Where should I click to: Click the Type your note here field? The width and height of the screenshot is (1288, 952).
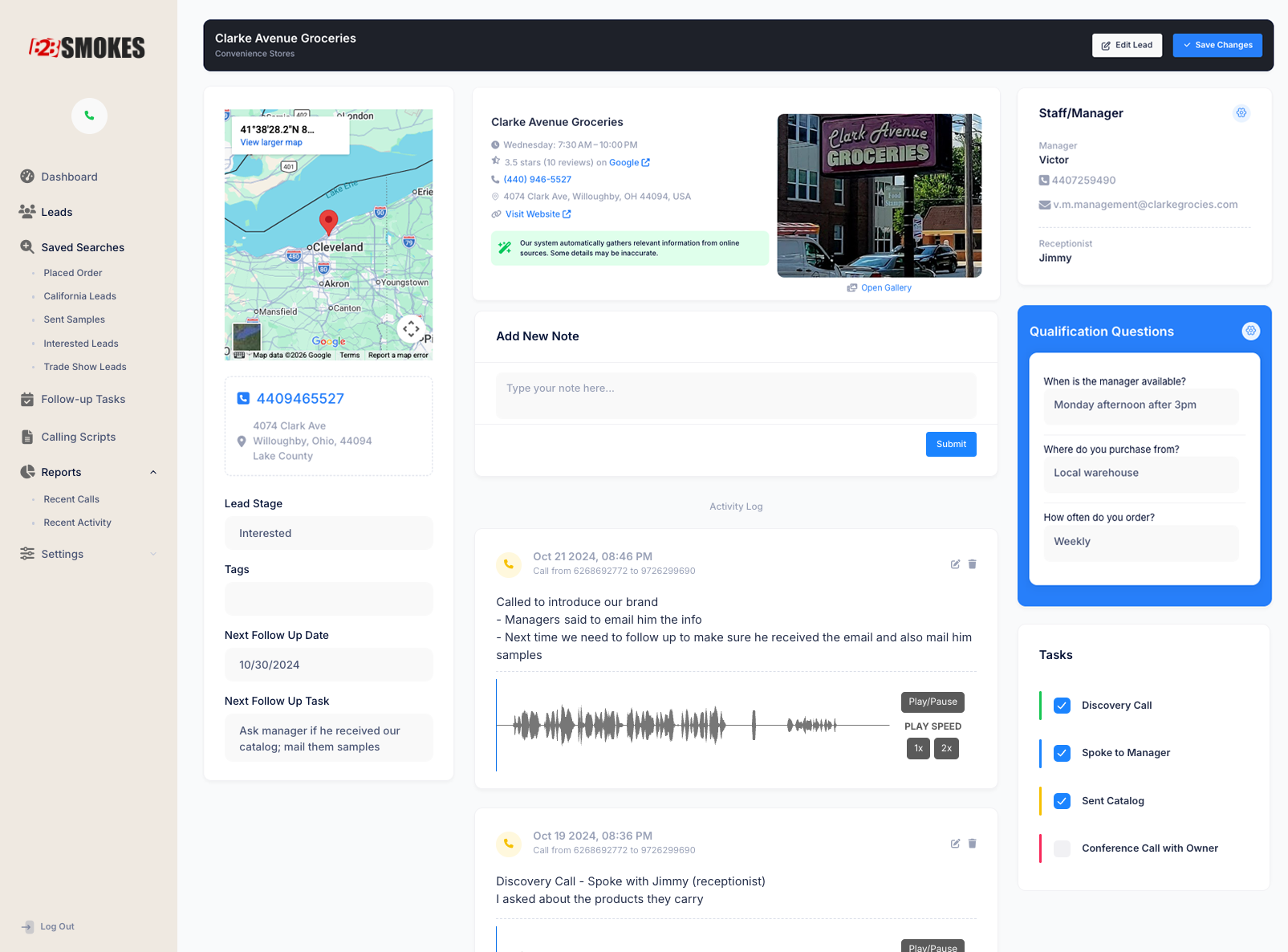[736, 395]
